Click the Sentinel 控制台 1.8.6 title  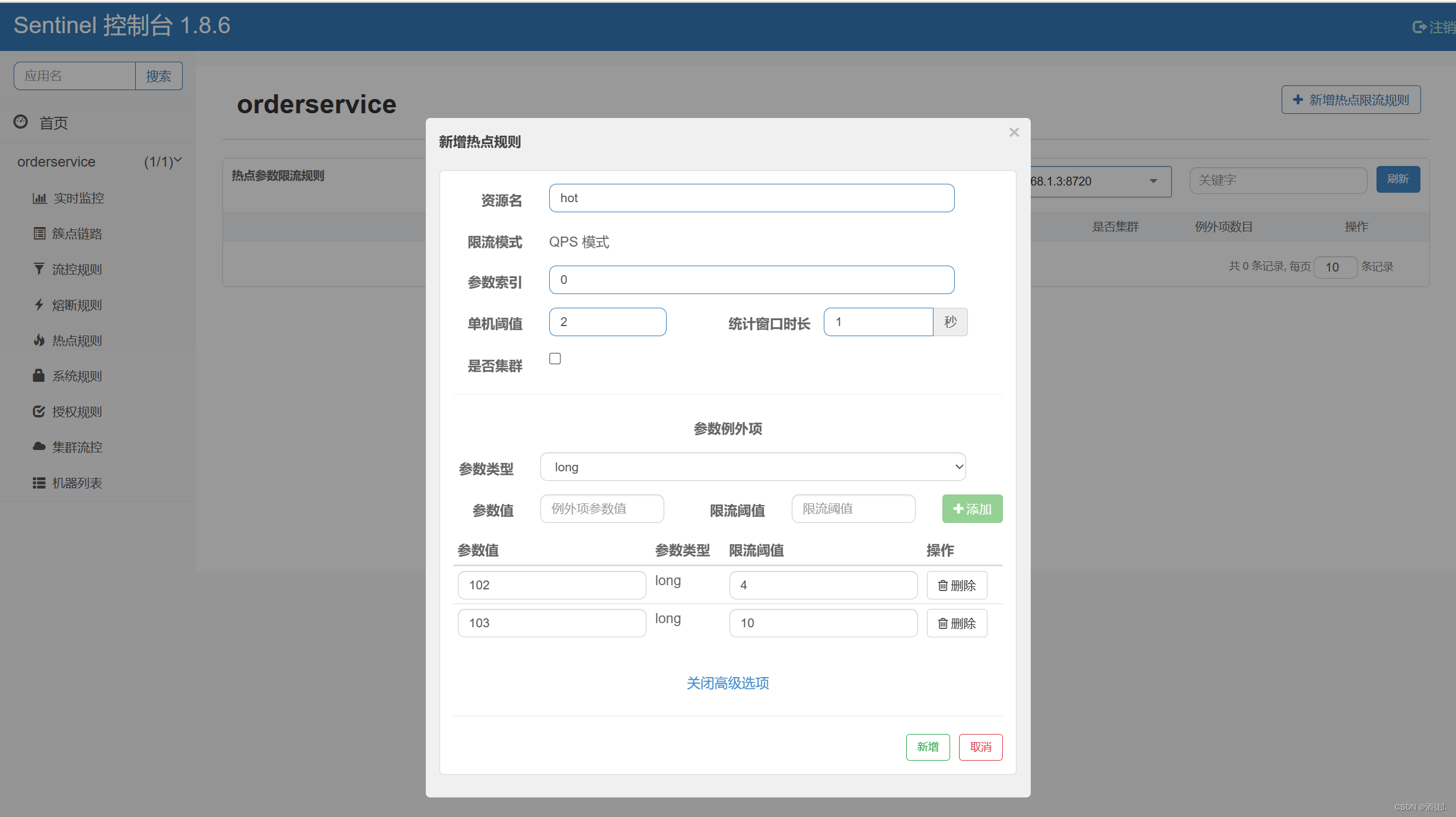(x=122, y=25)
